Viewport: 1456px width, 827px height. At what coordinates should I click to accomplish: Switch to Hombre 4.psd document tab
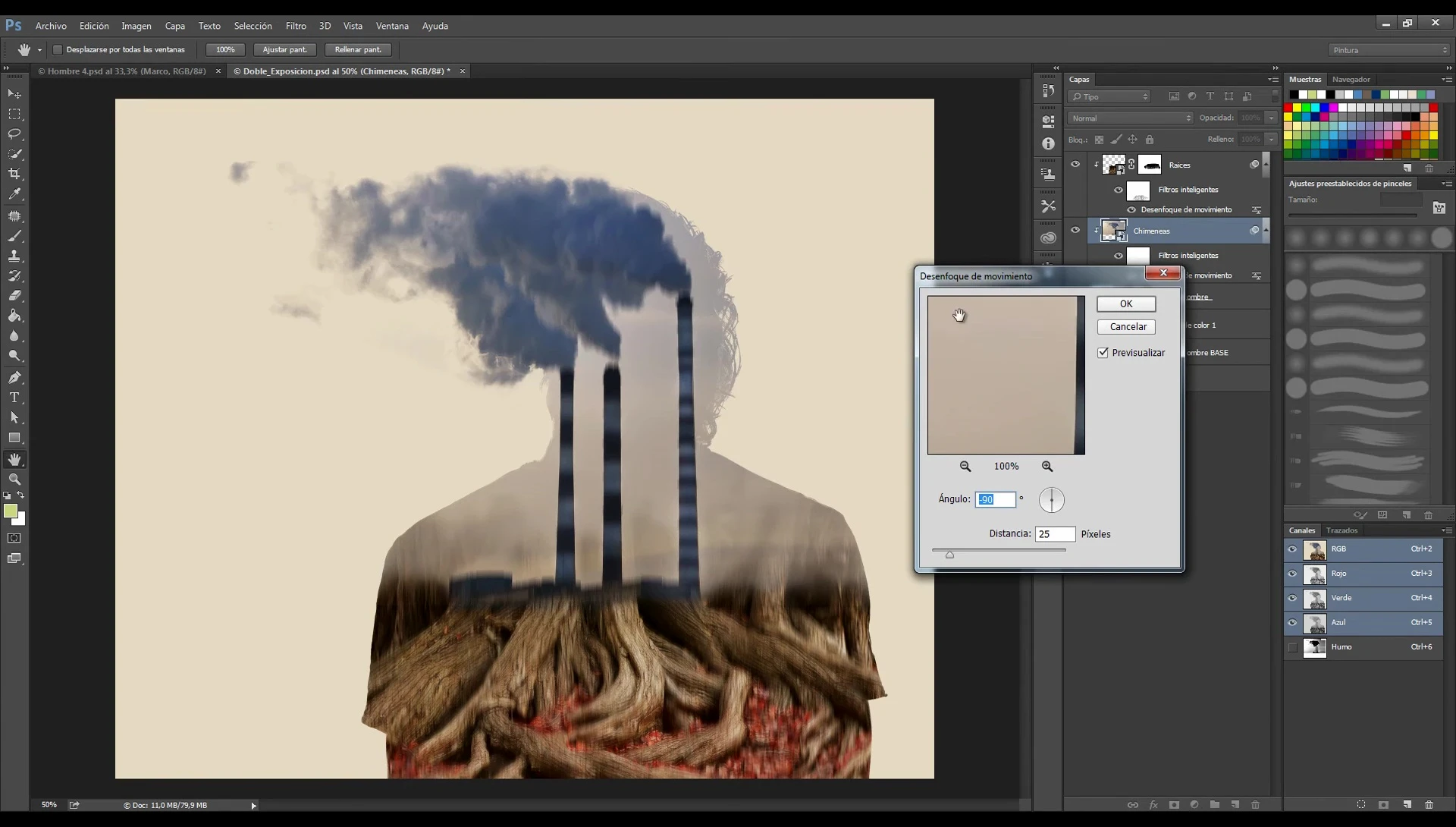point(122,71)
